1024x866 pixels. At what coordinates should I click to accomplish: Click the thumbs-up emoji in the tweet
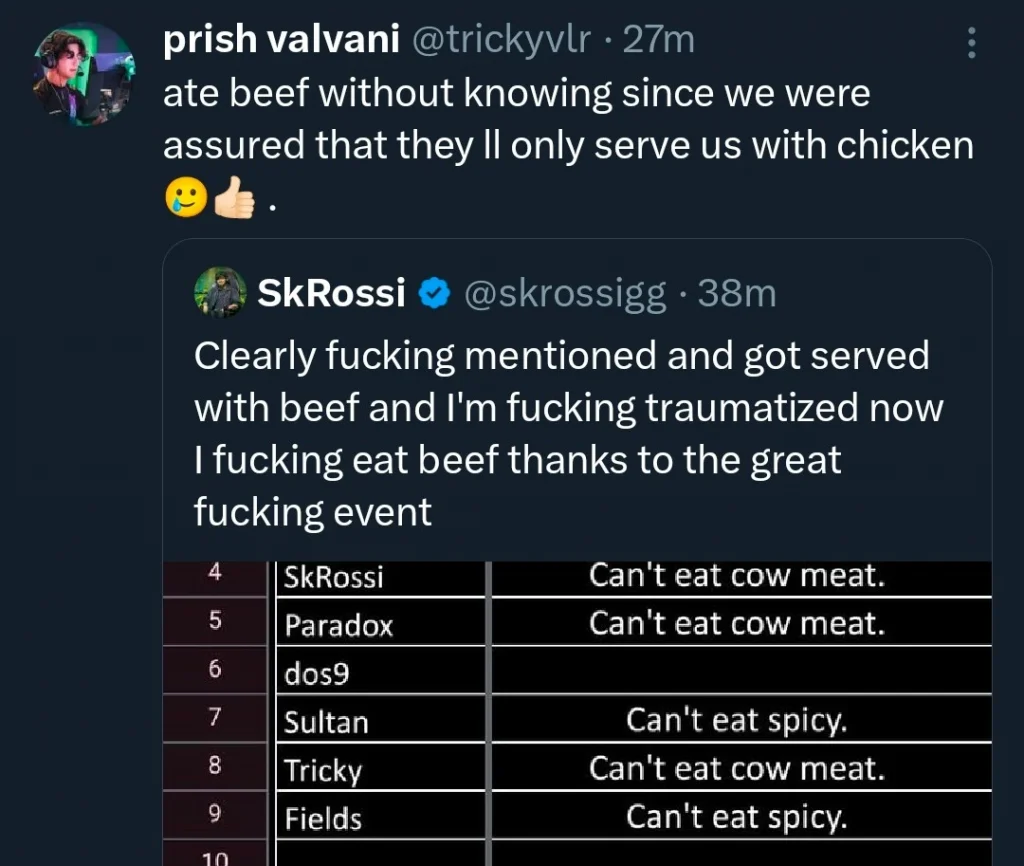[232, 195]
